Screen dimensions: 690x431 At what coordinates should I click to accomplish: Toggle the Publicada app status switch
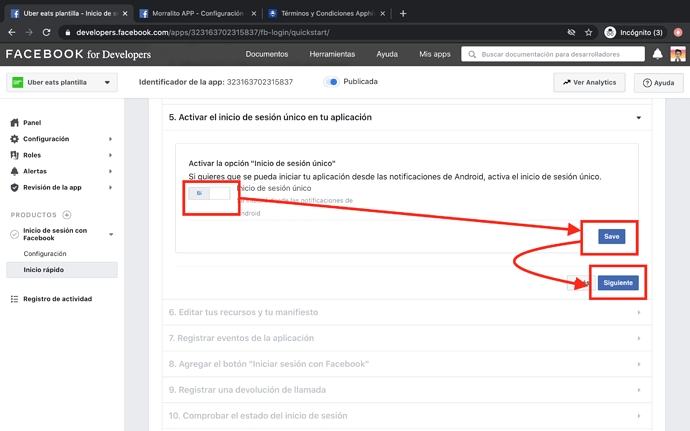pyautogui.click(x=329, y=82)
